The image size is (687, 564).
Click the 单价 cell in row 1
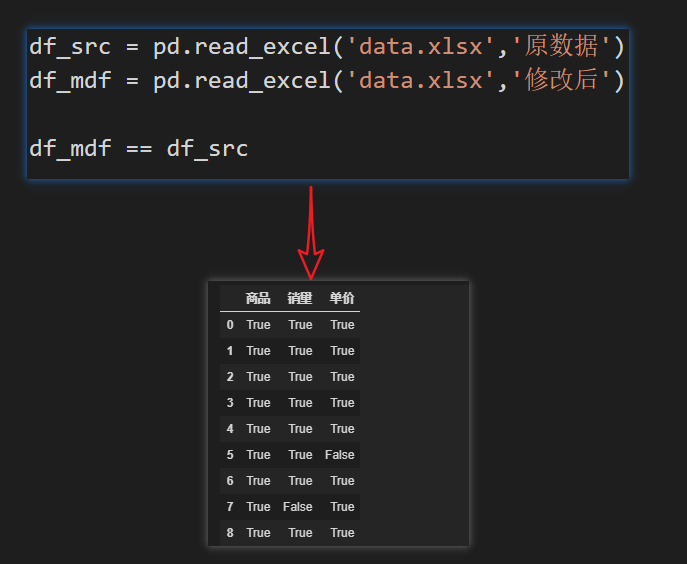point(342,351)
